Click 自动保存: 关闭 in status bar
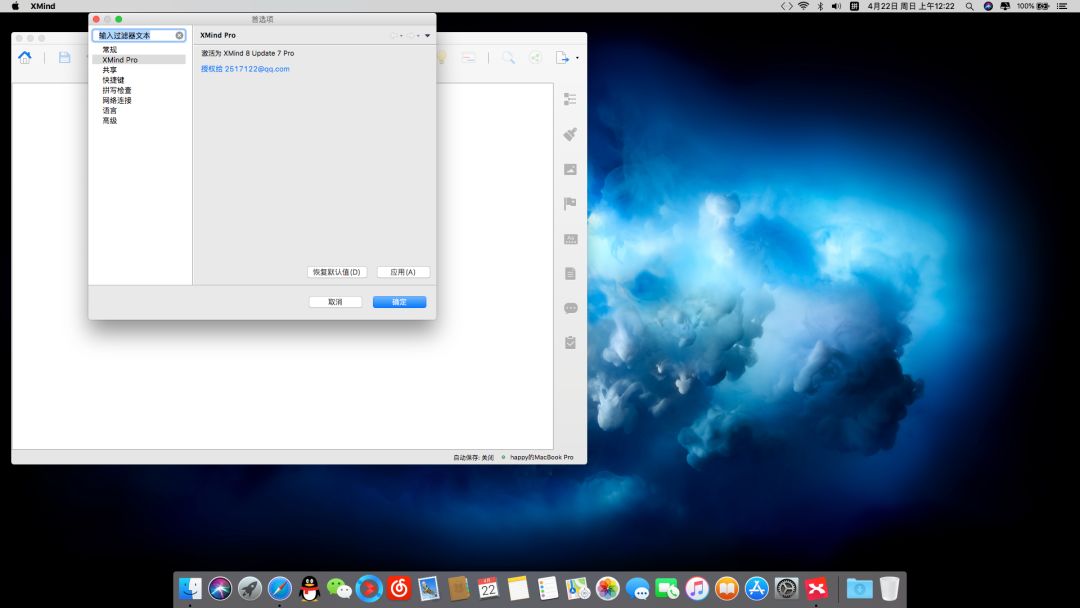 (x=473, y=457)
